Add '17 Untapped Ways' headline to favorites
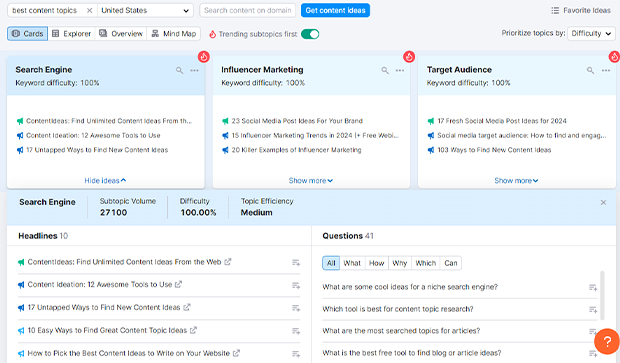620x363 pixels. coord(296,308)
